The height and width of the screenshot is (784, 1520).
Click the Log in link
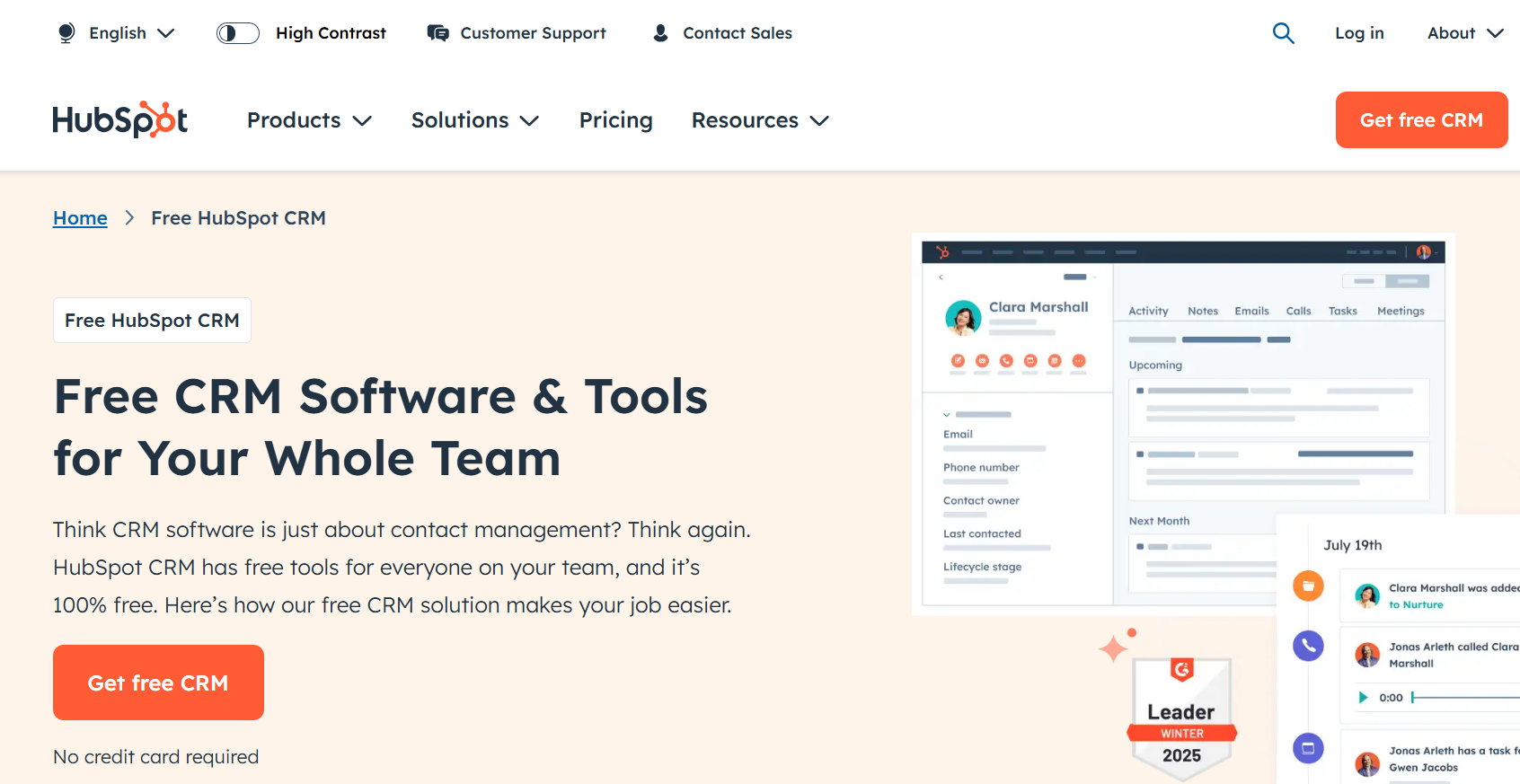pyautogui.click(x=1359, y=33)
